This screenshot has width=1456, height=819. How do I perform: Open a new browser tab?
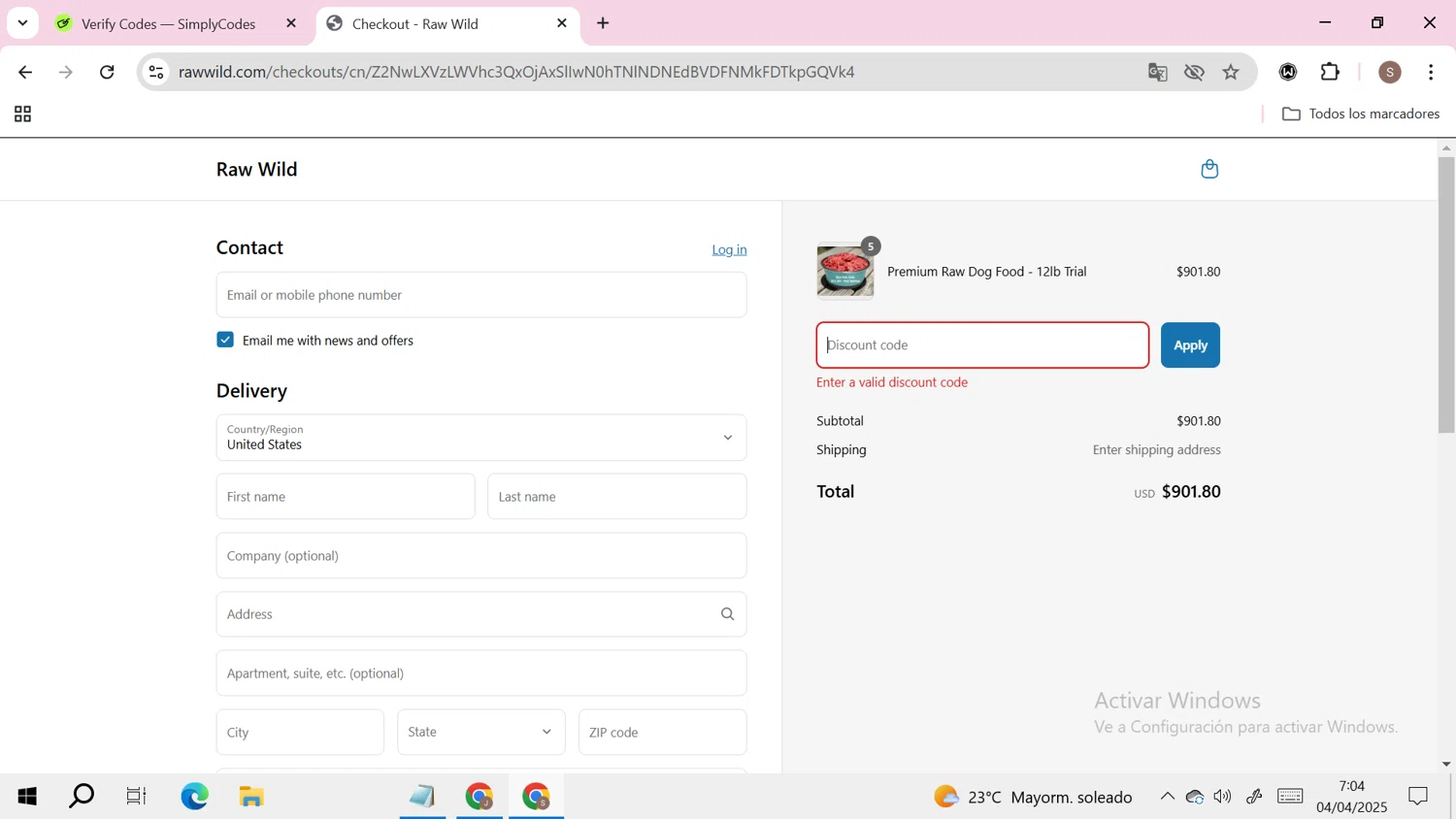click(x=603, y=22)
